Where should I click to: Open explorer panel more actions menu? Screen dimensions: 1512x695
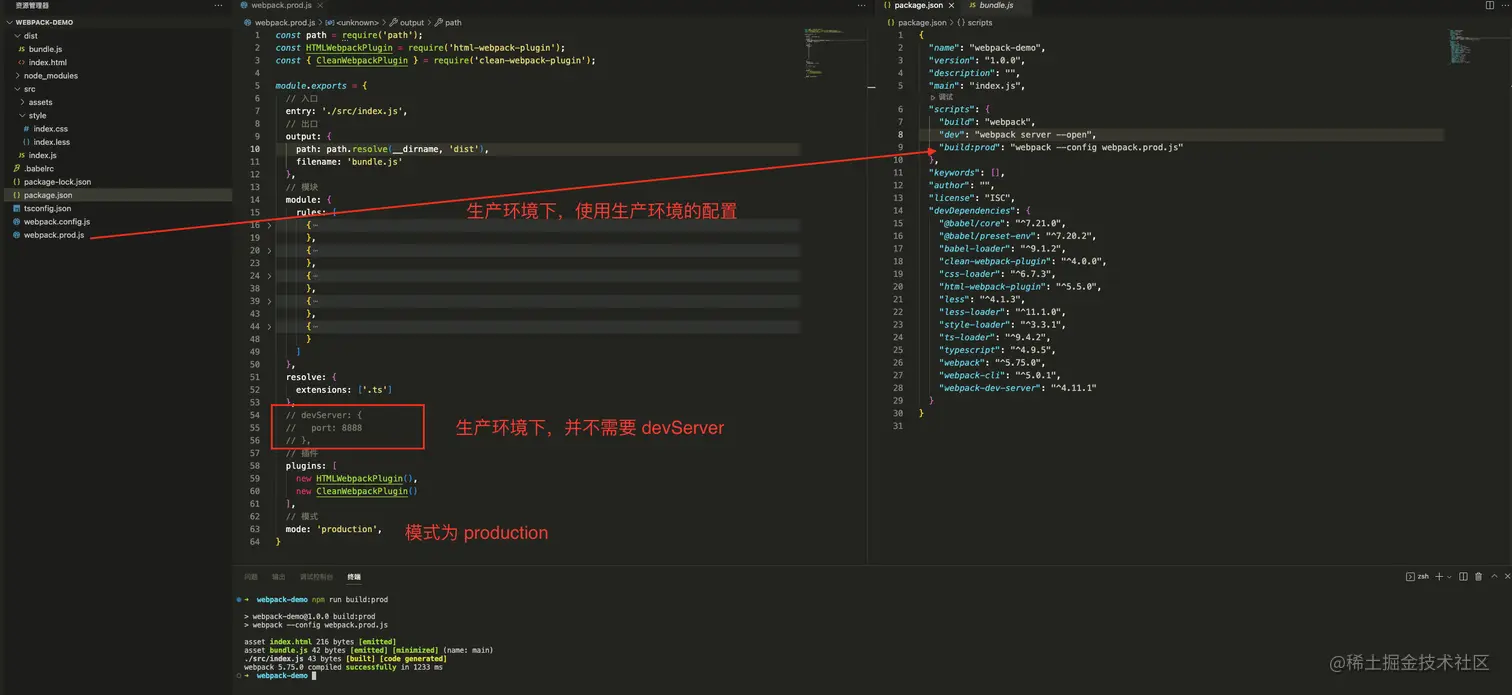219,6
